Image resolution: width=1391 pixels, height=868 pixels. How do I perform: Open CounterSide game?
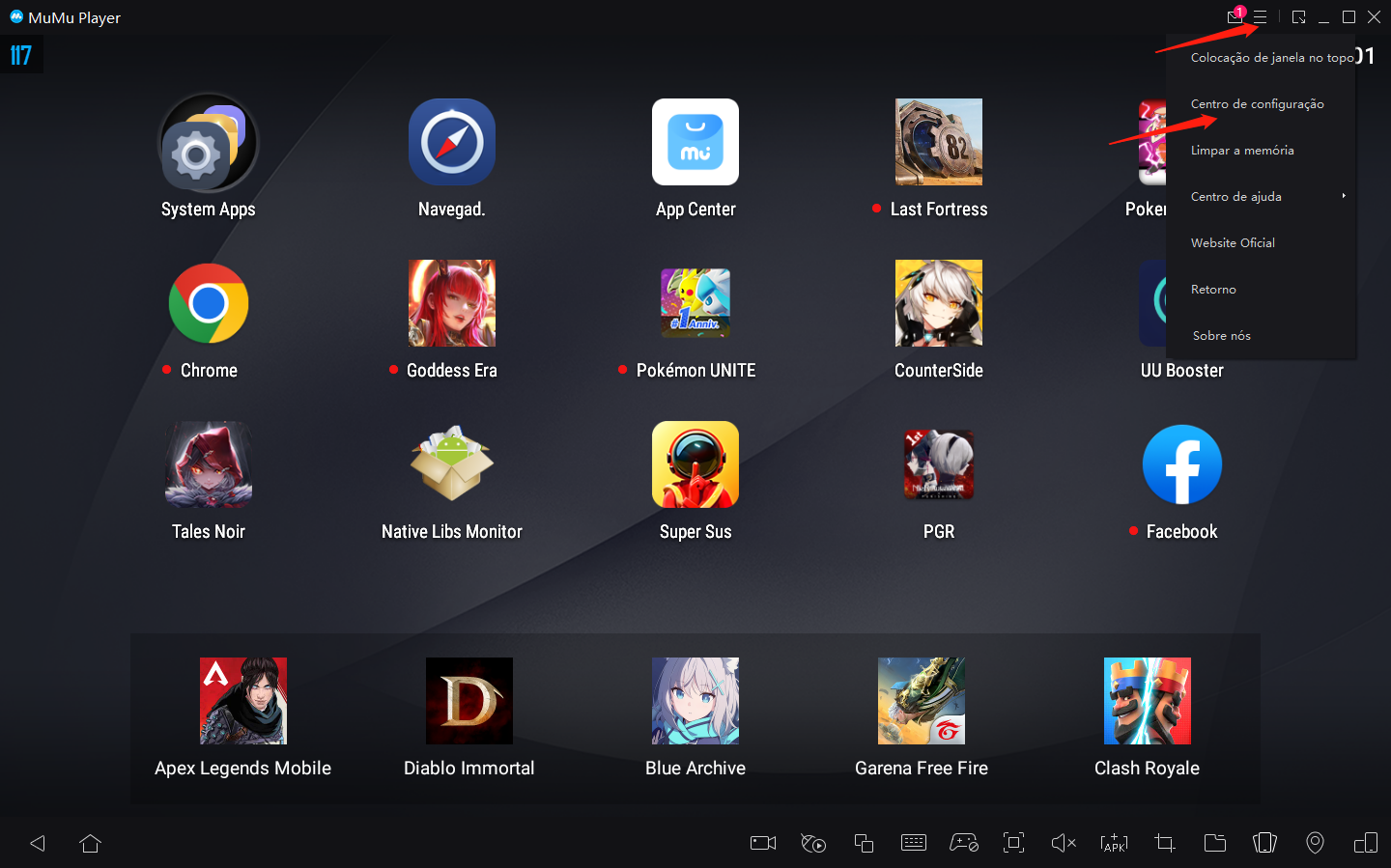coord(939,303)
